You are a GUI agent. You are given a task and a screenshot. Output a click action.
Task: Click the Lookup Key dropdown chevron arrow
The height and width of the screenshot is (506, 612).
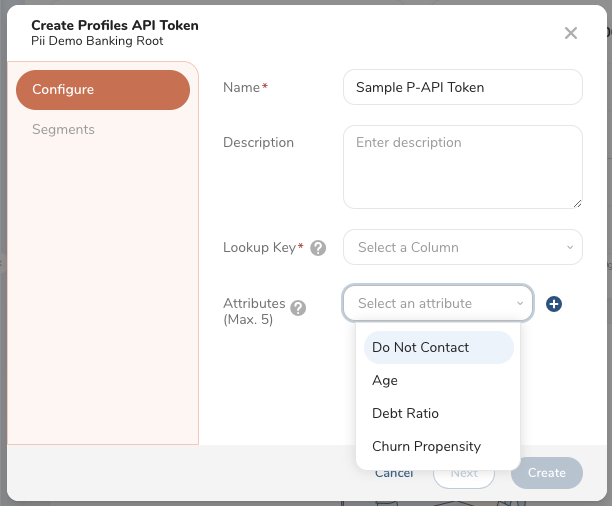click(570, 247)
